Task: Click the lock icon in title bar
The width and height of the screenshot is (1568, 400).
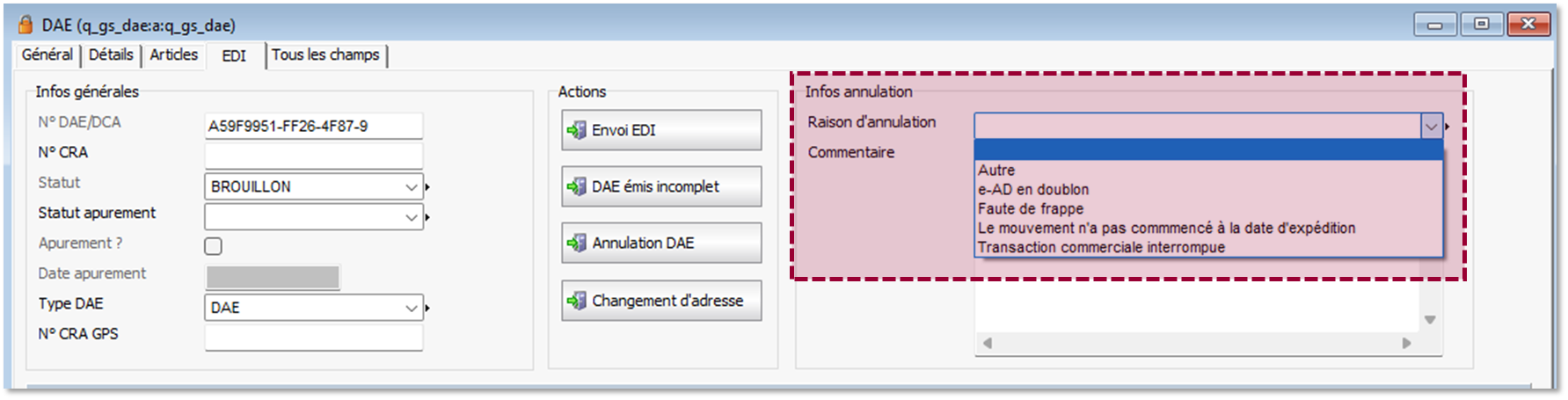Action: click(x=26, y=25)
